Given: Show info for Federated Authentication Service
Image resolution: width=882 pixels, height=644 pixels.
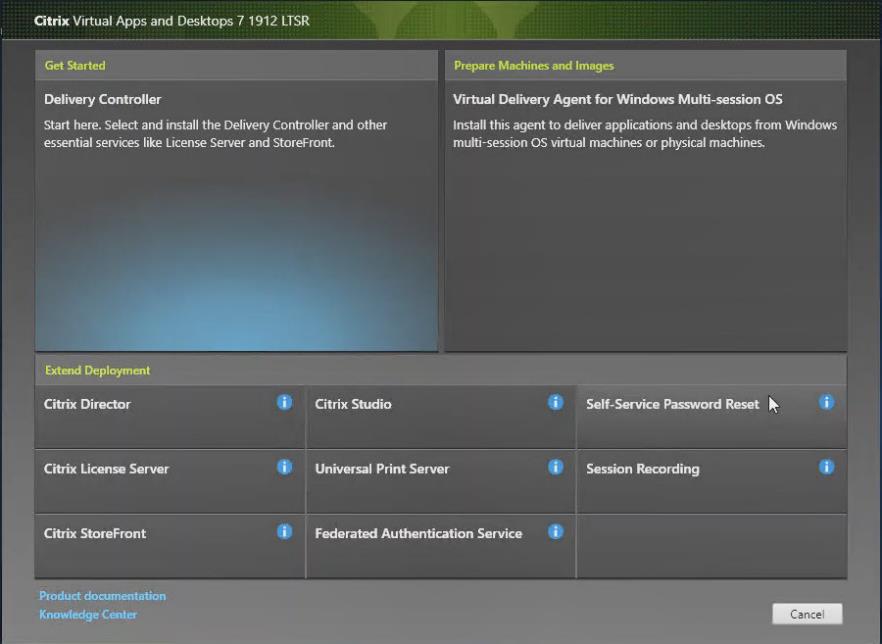Looking at the screenshot, I should click(x=555, y=532).
